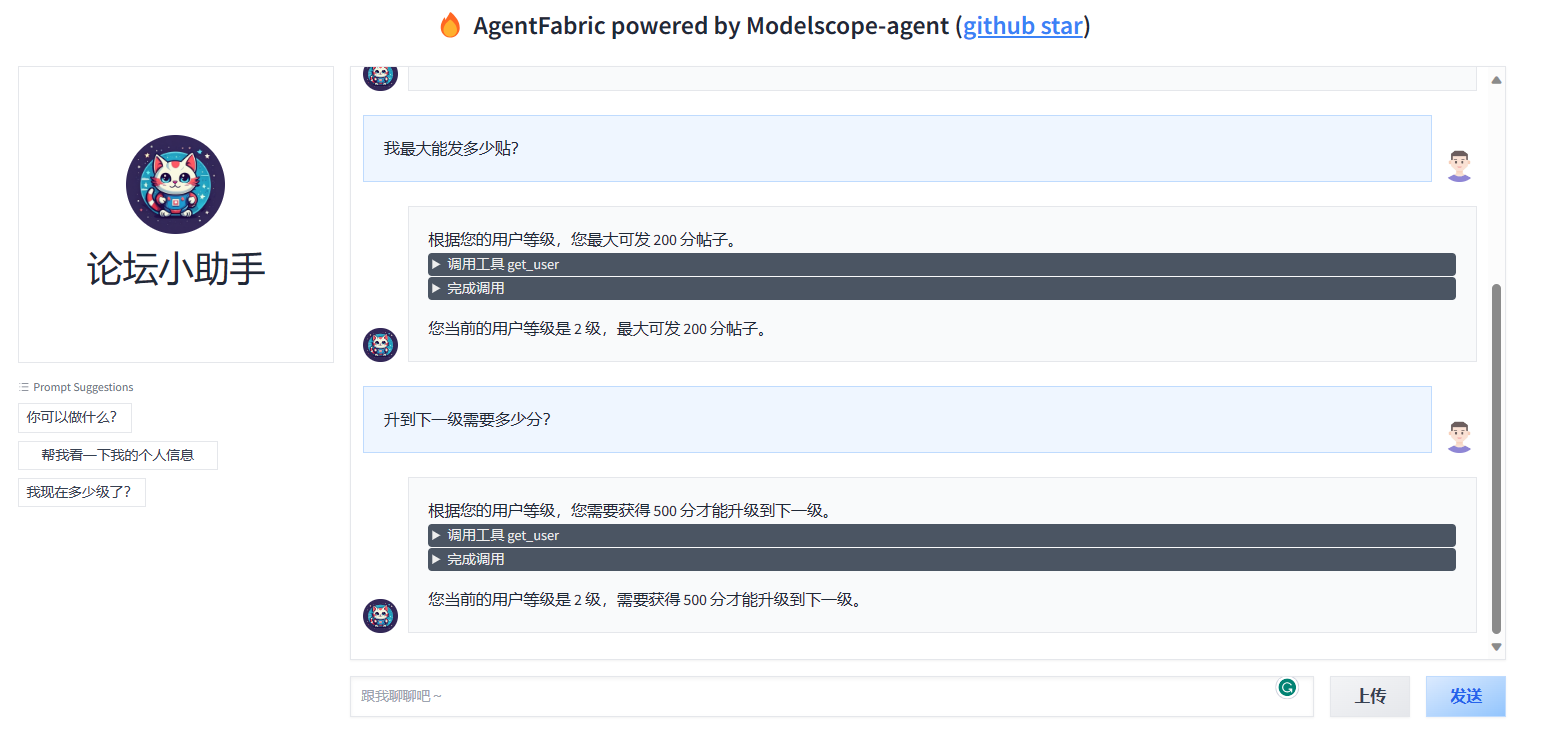Click text 根据您的用户等级,您最大可发 200 分帖子。
This screenshot has width=1549, height=746.
click(583, 240)
